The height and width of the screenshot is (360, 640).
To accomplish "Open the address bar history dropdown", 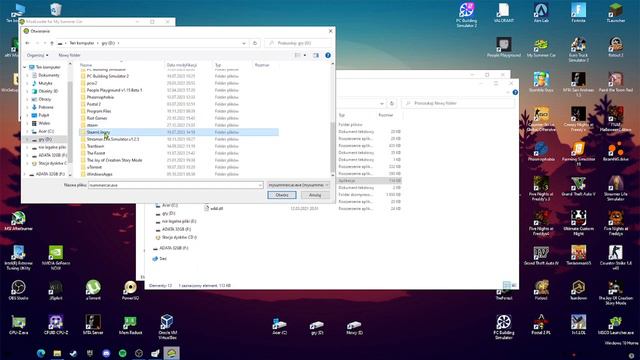I will click(x=244, y=43).
